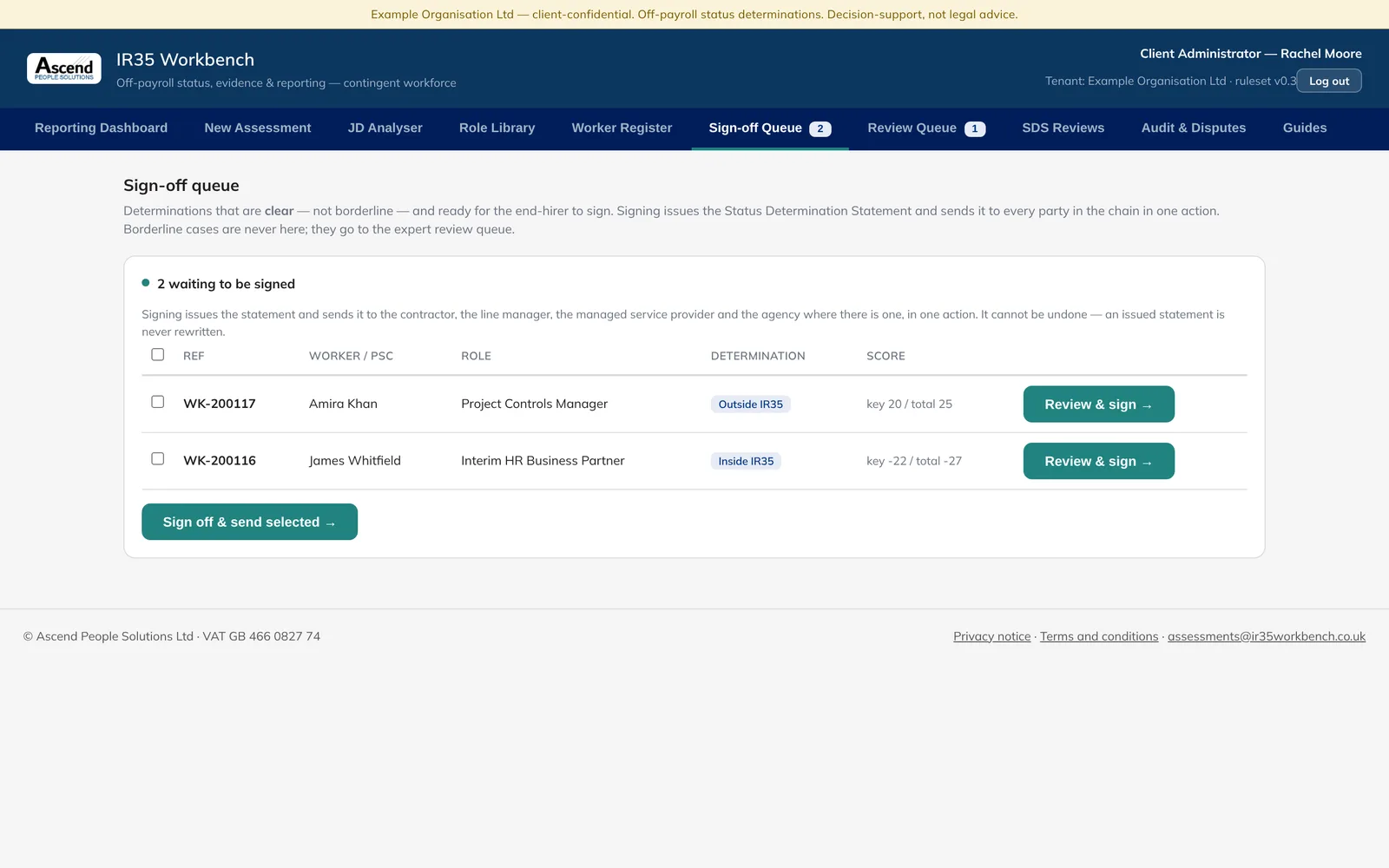Review & sign Amira Khan's determination
This screenshot has width=1389, height=868.
(x=1098, y=404)
